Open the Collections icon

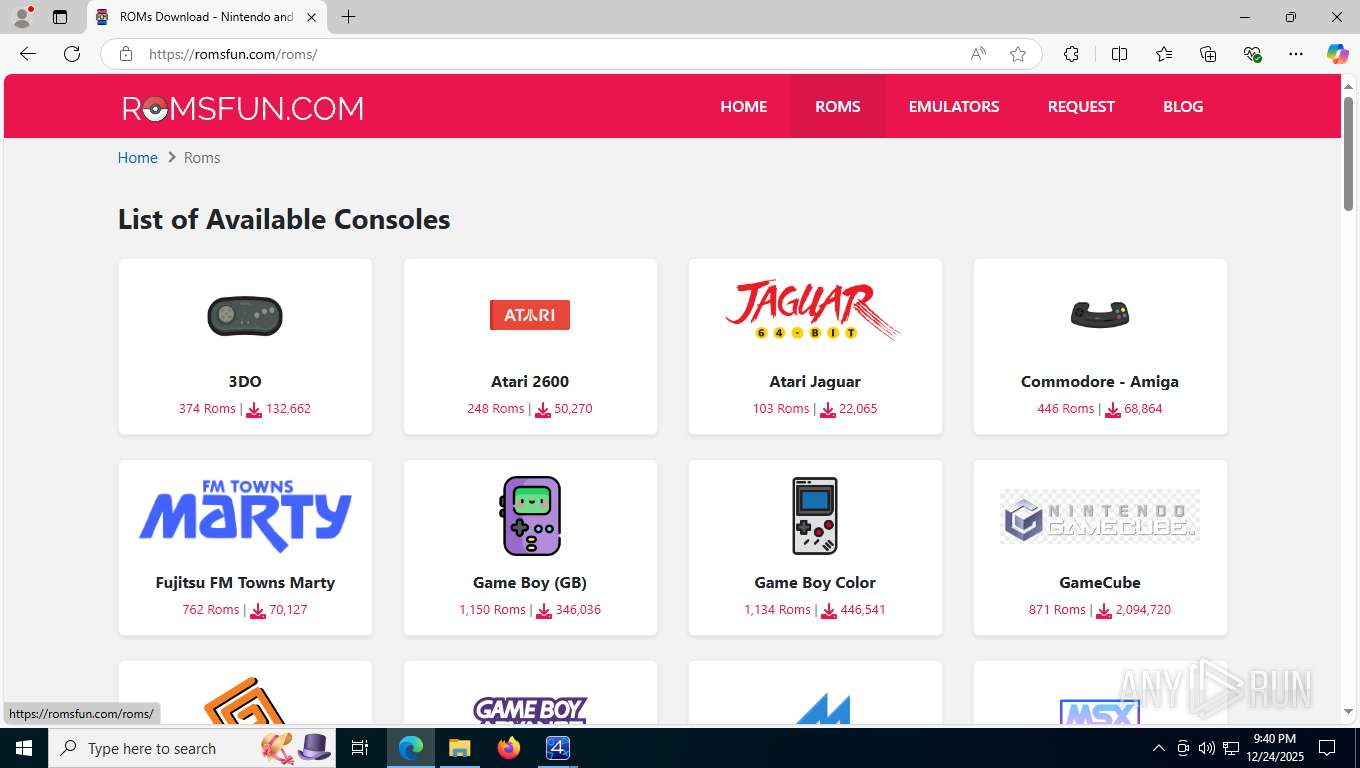click(x=1208, y=54)
